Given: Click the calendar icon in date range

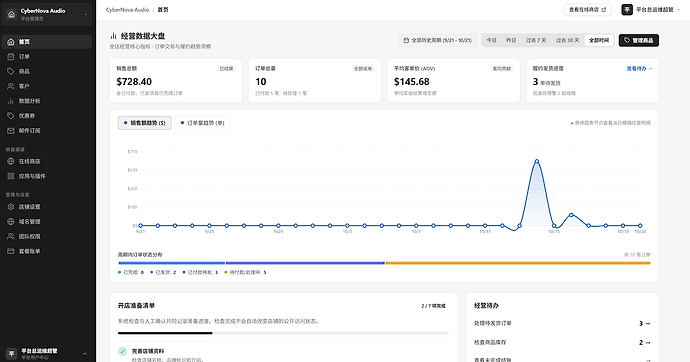Looking at the screenshot, I should pyautogui.click(x=406, y=40).
